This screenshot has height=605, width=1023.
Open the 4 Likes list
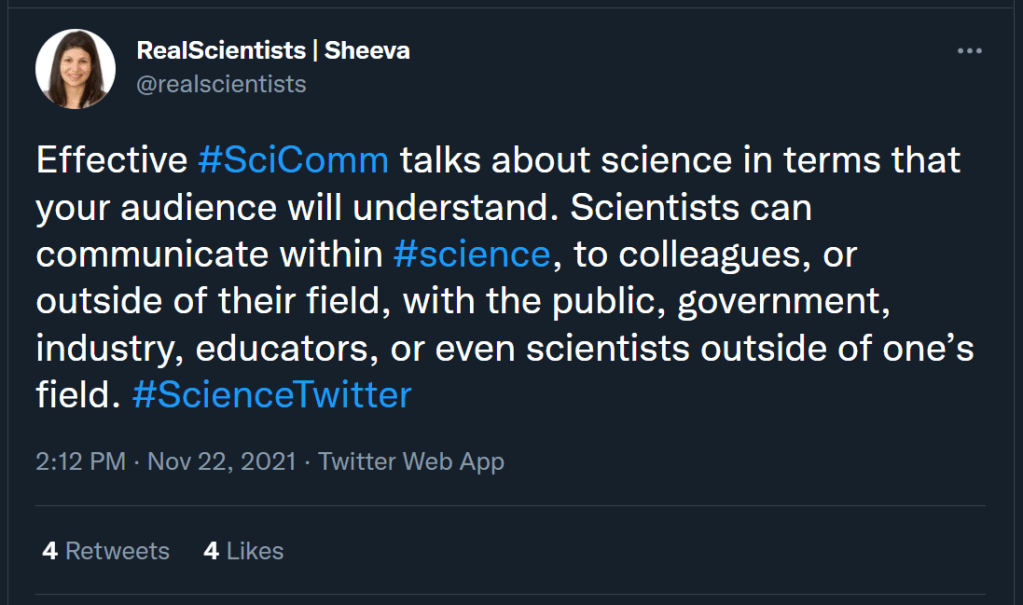coord(243,550)
